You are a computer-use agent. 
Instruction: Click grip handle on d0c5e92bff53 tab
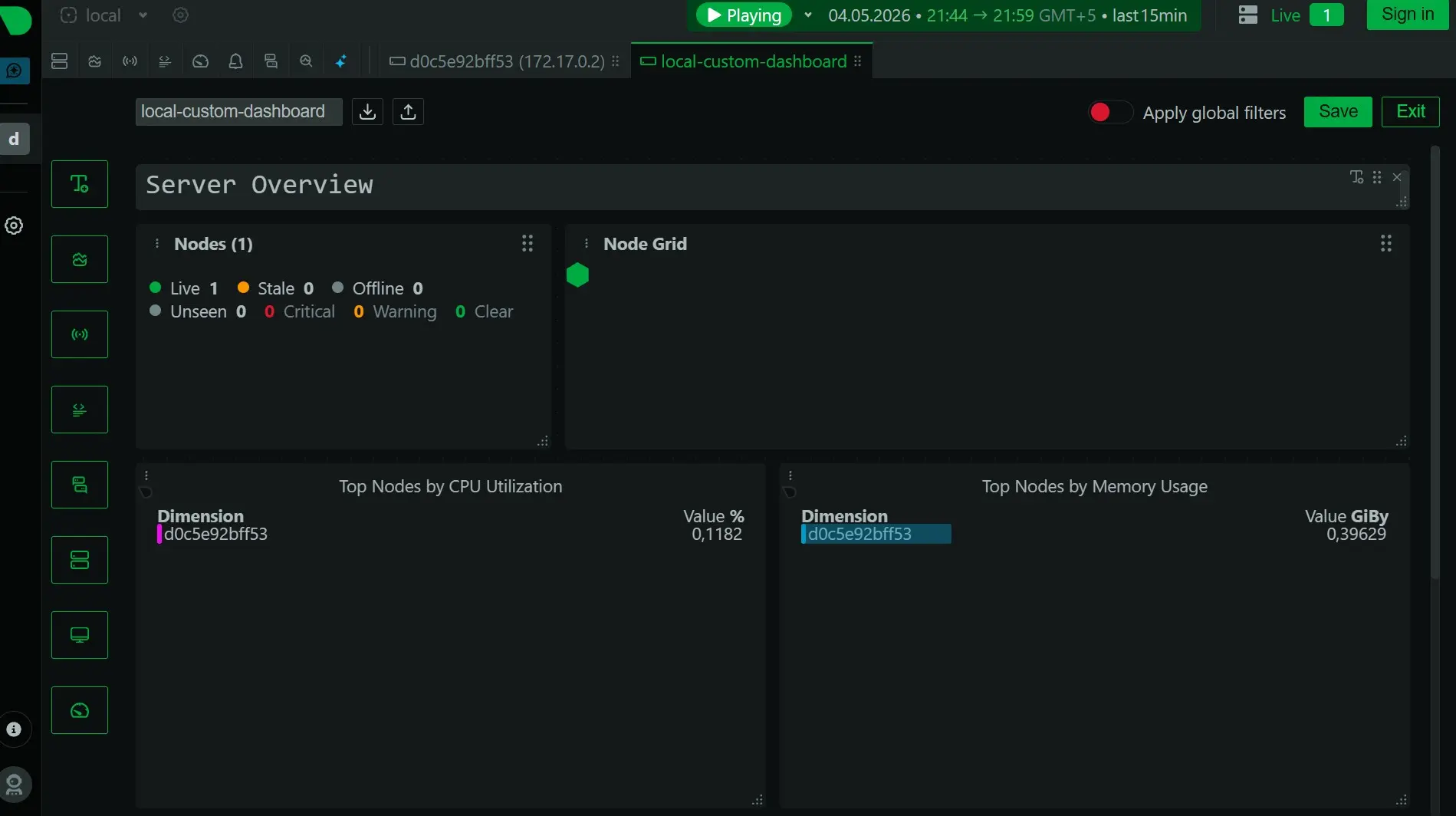click(x=615, y=61)
